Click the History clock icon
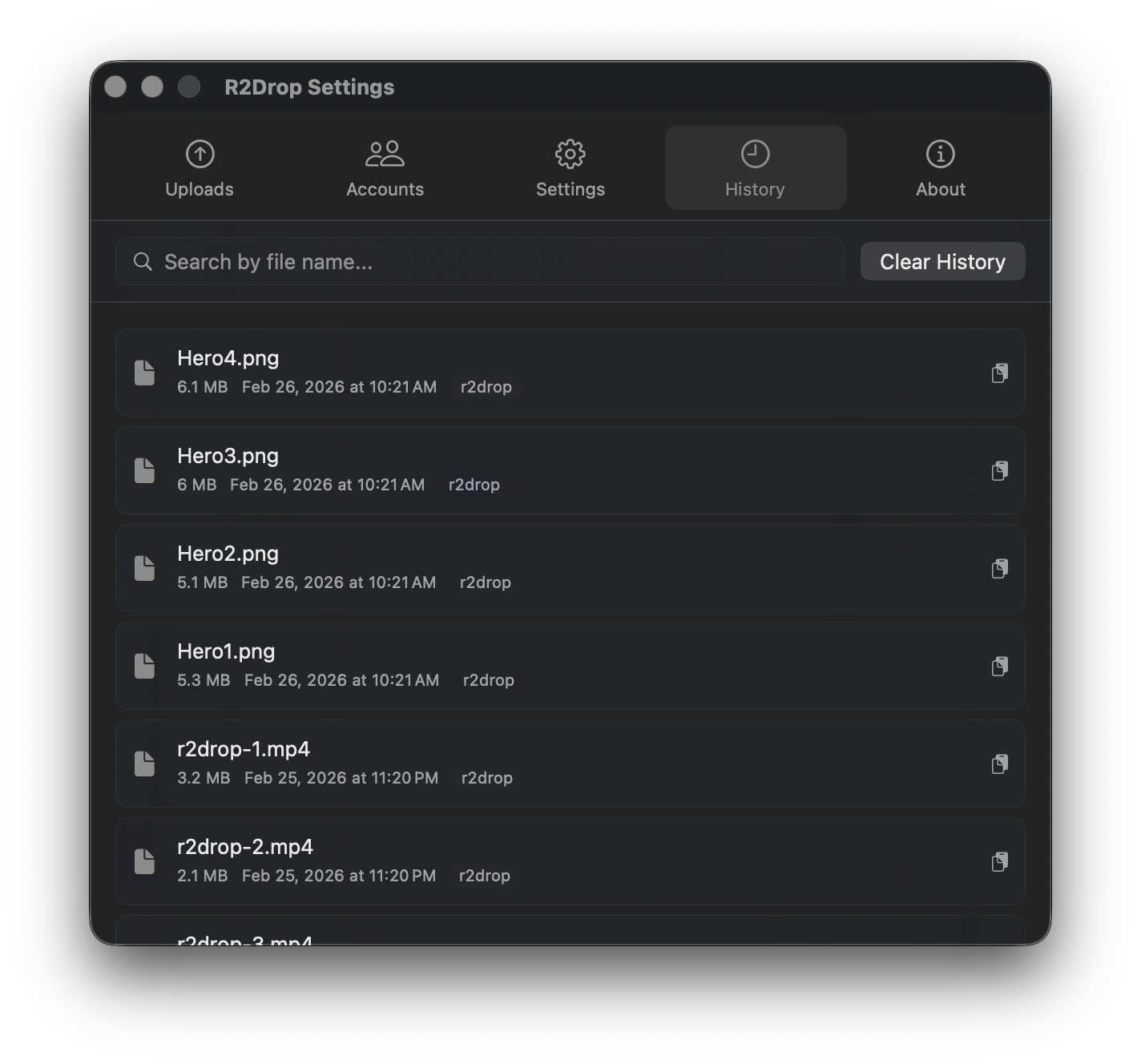The height and width of the screenshot is (1064, 1141). [x=755, y=154]
